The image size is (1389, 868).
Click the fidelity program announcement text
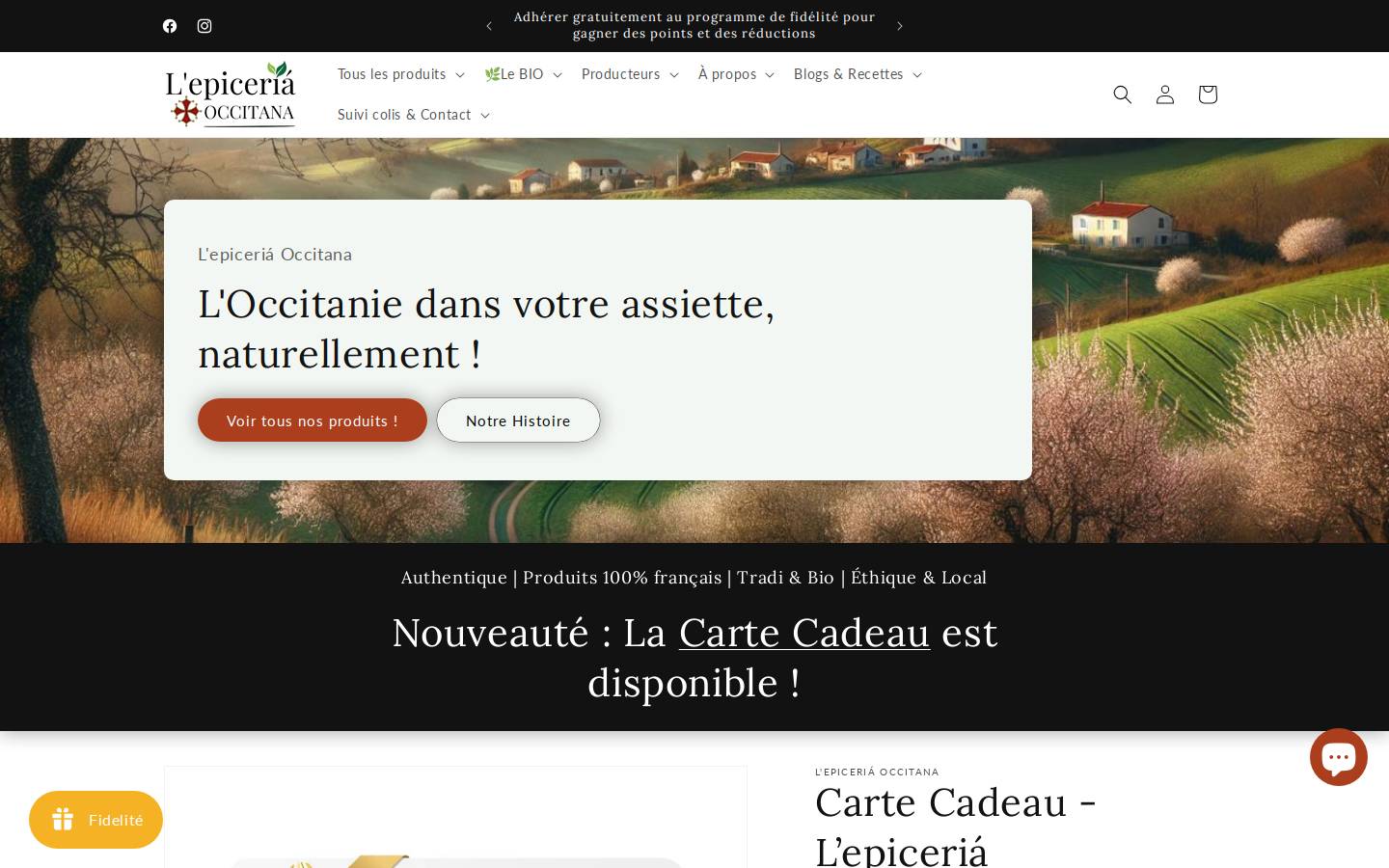(x=694, y=25)
